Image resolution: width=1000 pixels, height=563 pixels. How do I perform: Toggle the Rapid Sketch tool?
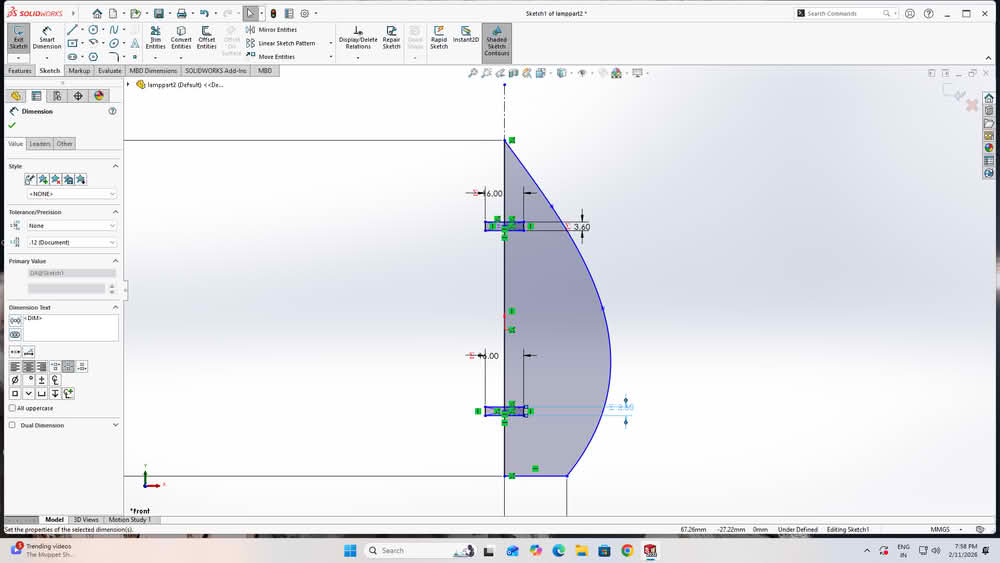(439, 38)
